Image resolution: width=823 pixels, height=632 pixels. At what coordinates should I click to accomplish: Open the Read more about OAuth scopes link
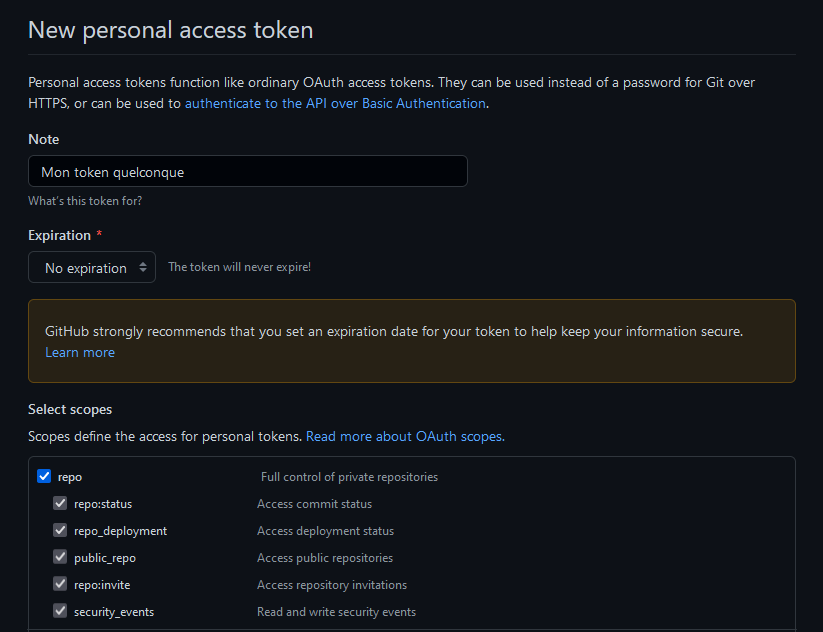coord(405,437)
